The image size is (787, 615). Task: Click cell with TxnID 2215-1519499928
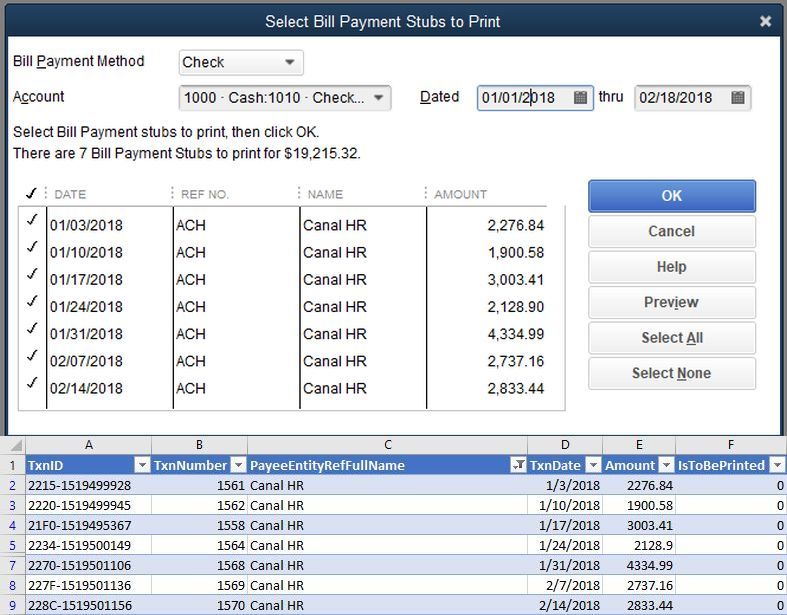tap(88, 485)
